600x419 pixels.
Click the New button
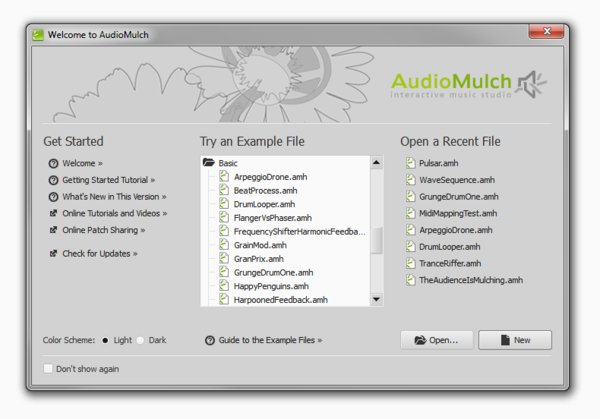(515, 340)
